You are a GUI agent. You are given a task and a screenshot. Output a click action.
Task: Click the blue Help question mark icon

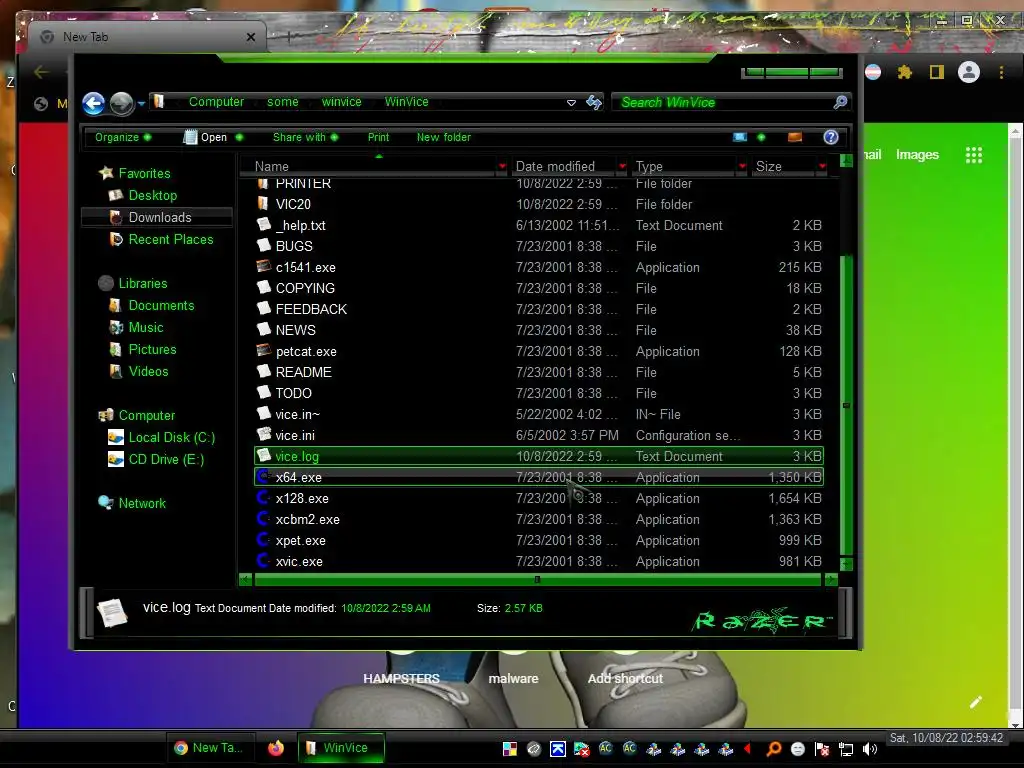pyautogui.click(x=831, y=137)
